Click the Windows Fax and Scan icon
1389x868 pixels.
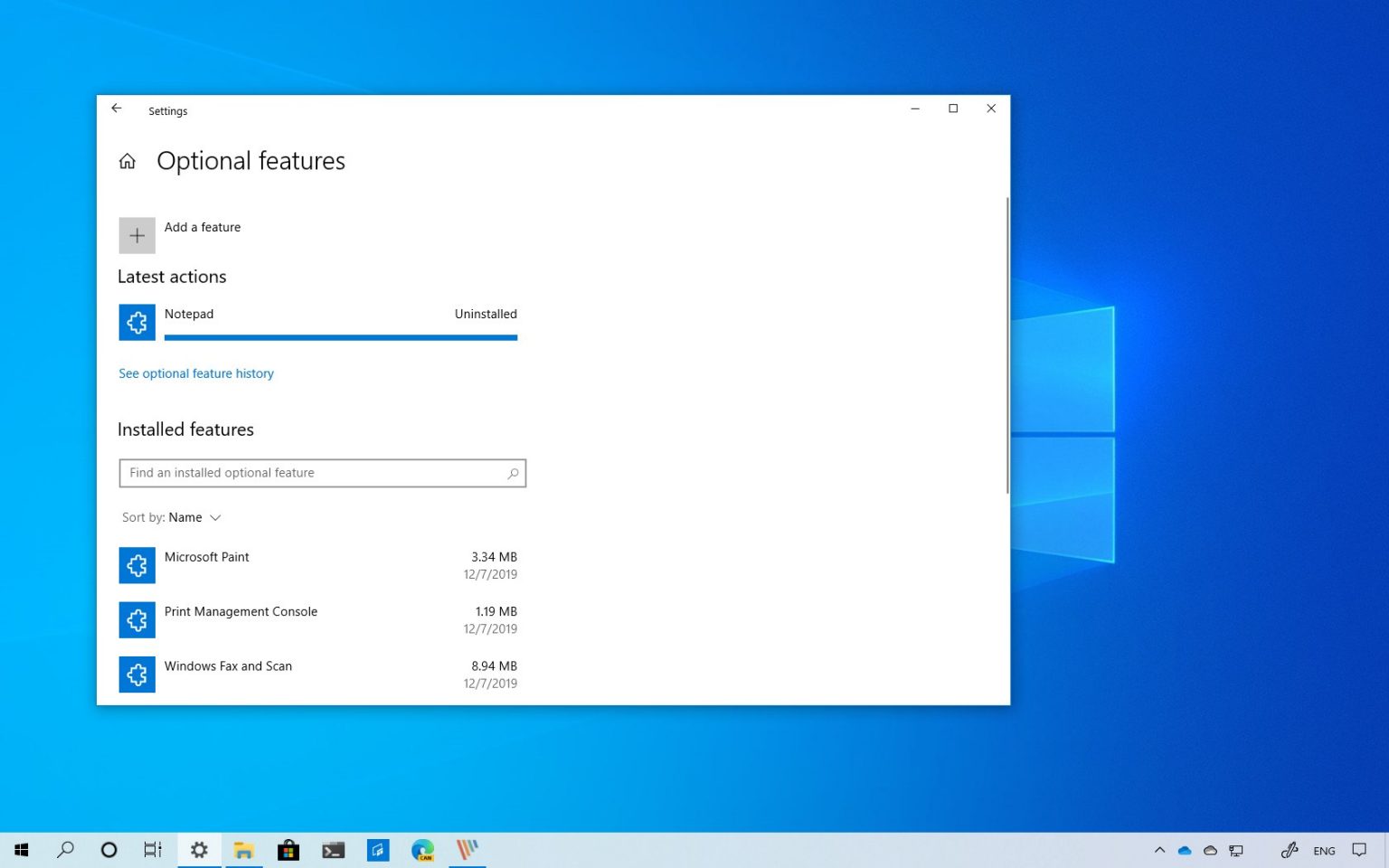(x=137, y=675)
